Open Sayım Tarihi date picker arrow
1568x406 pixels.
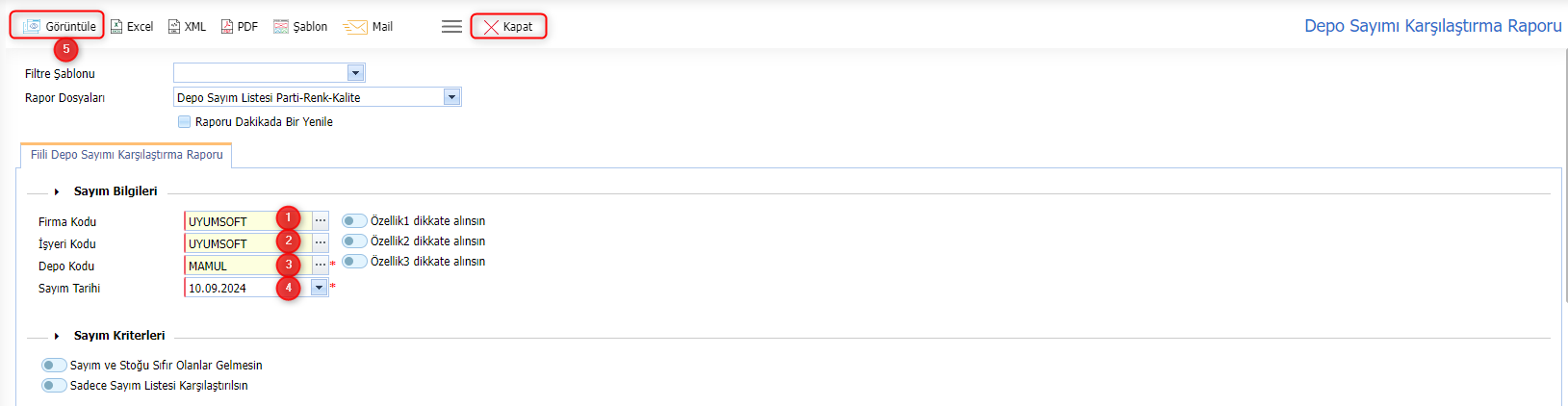pyautogui.click(x=319, y=288)
